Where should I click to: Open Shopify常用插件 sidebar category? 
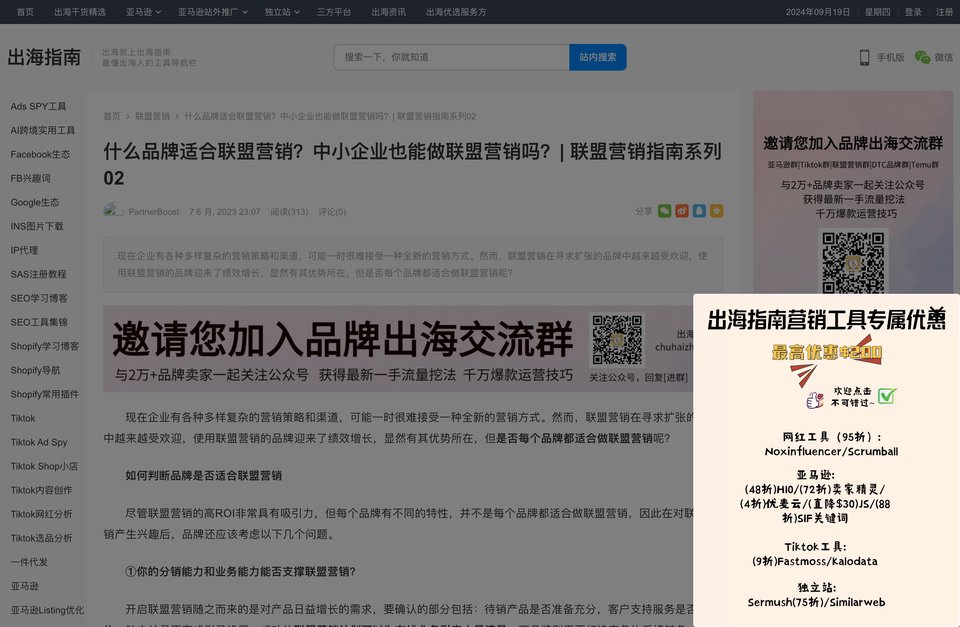(x=44, y=394)
